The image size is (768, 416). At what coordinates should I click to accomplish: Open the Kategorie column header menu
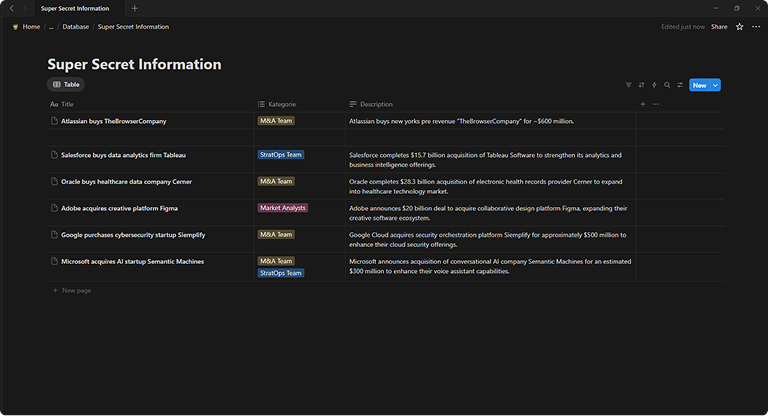point(277,104)
